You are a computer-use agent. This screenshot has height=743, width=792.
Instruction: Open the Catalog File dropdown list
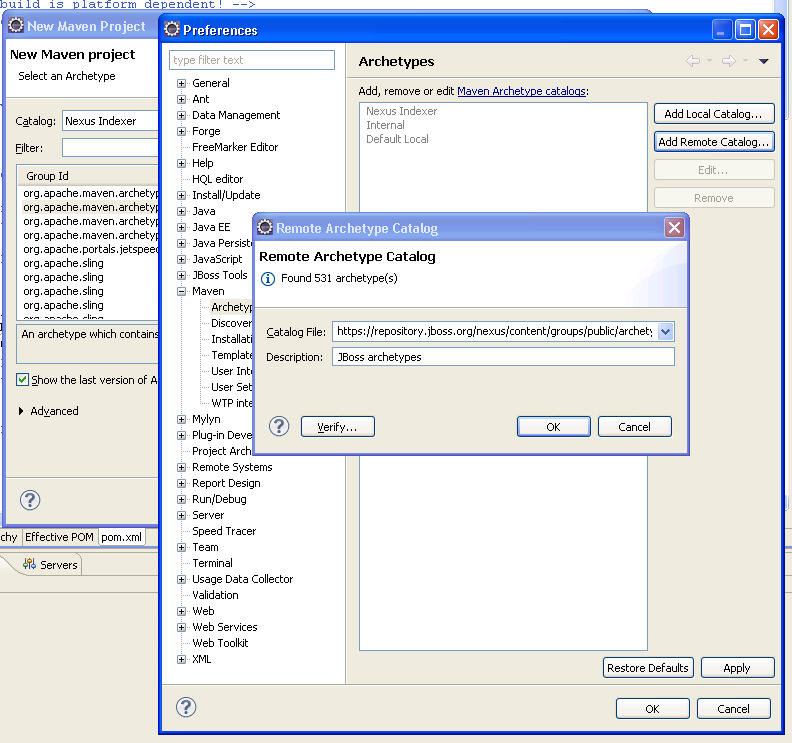pyautogui.click(x=666, y=331)
